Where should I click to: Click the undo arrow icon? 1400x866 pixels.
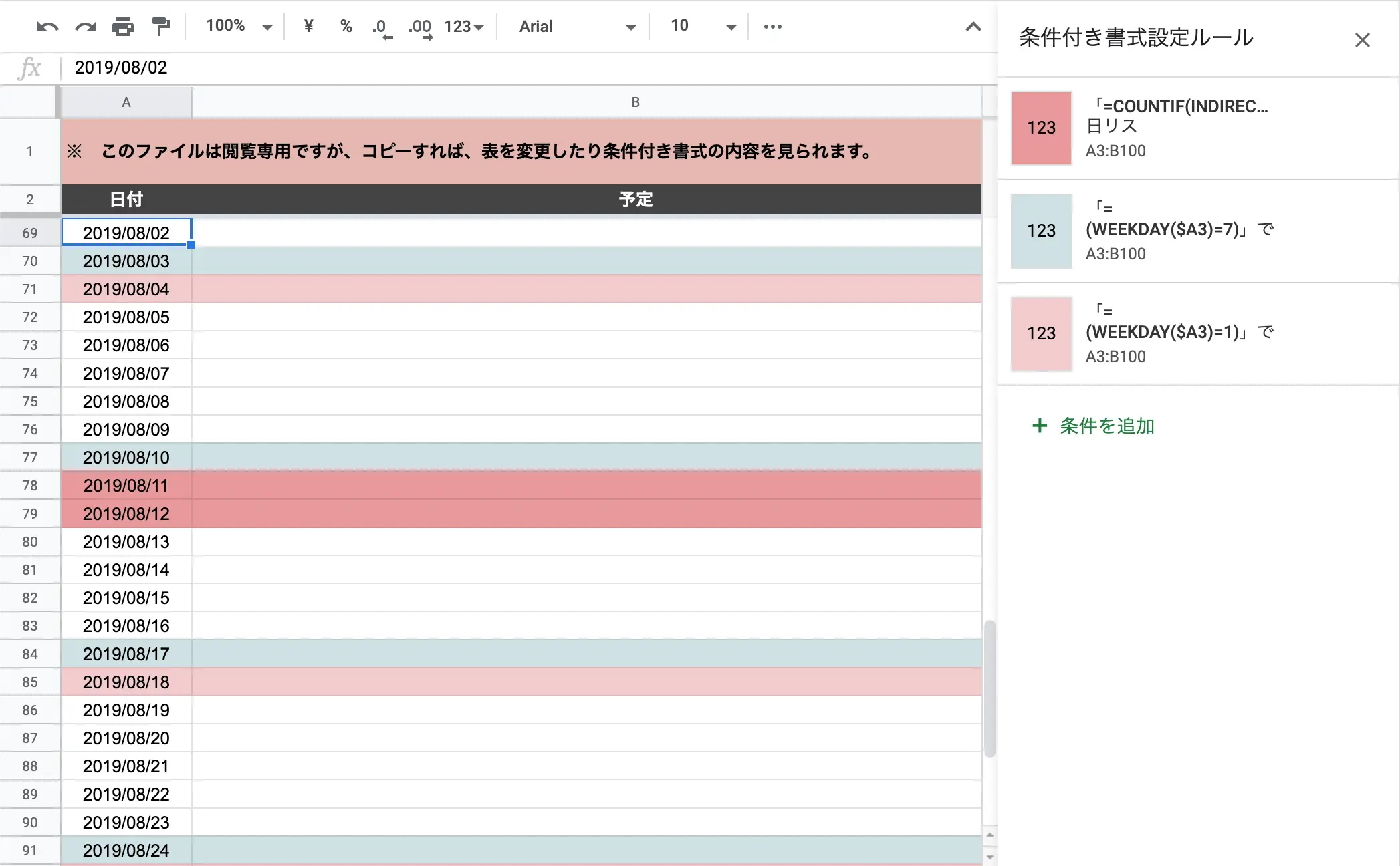(x=47, y=27)
